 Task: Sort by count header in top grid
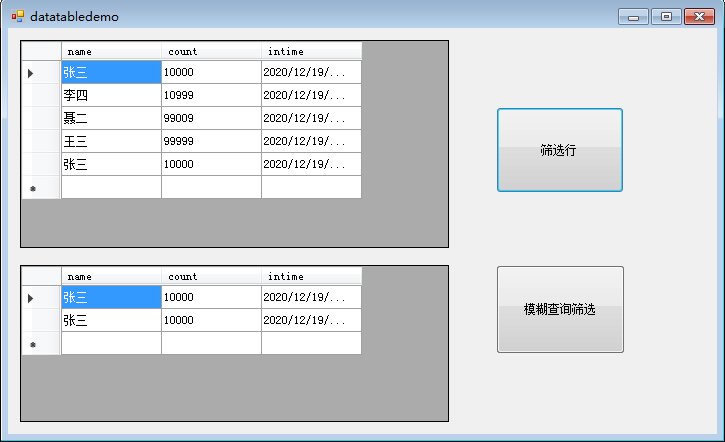click(211, 51)
